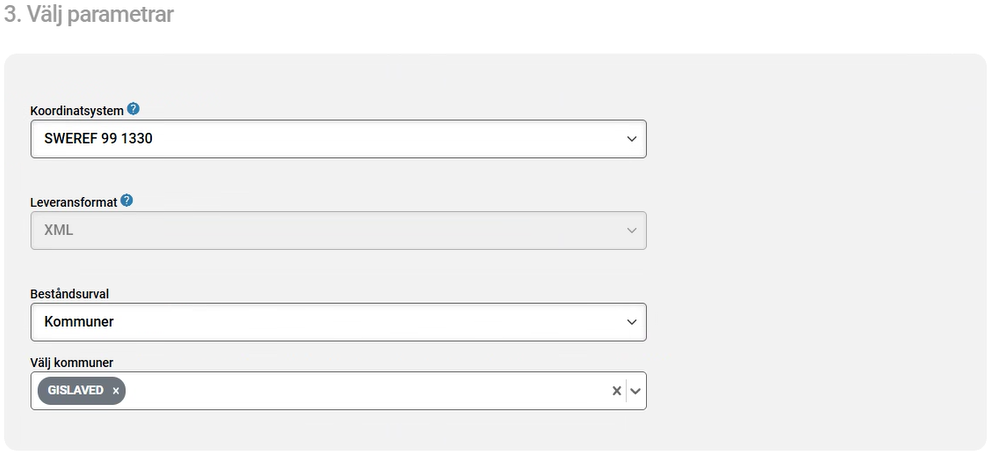The height and width of the screenshot is (457, 989).
Task: Click the Koordinatsystem help question-mark icon
Action: pyautogui.click(x=133, y=109)
